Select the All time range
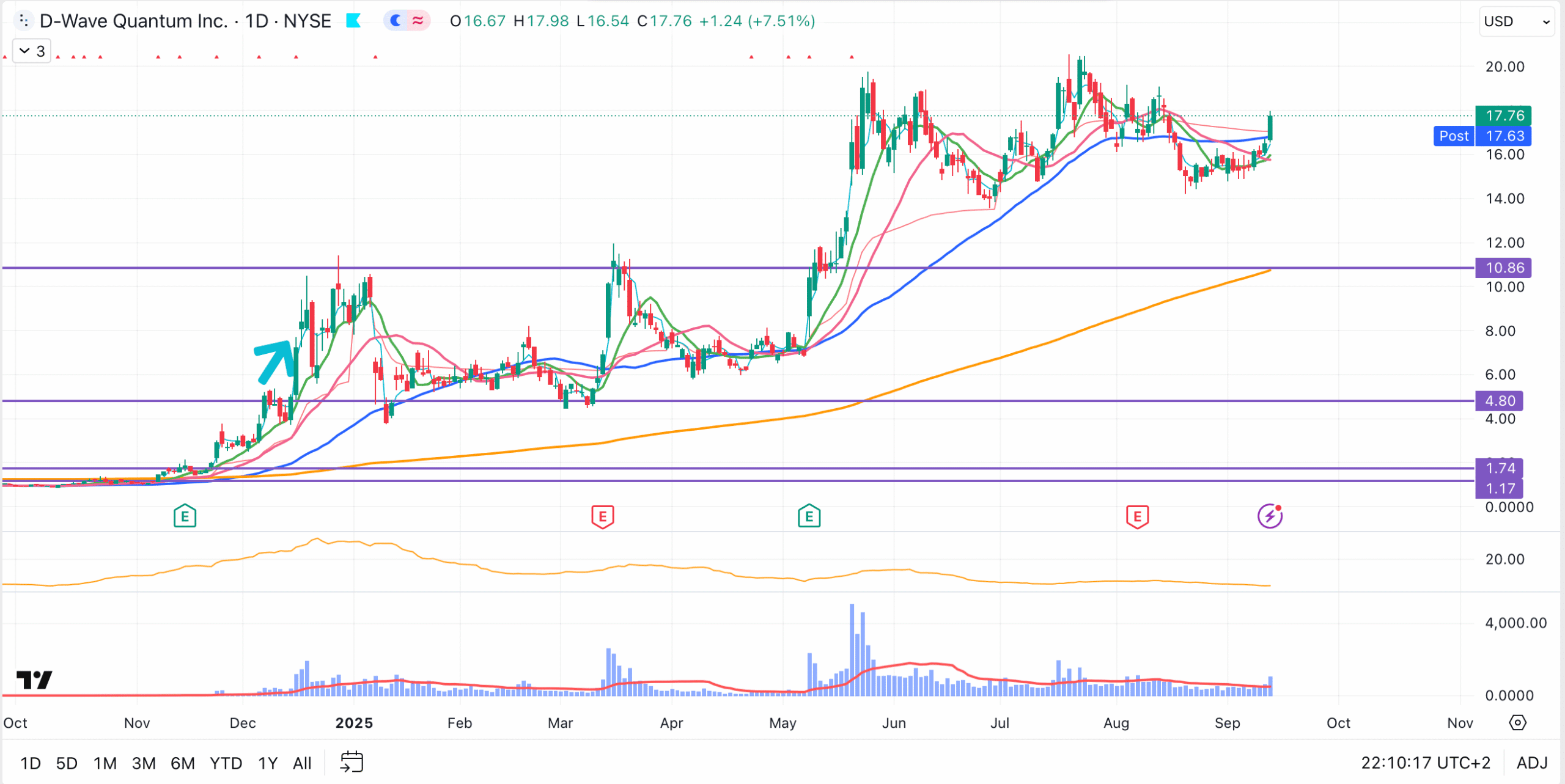 (x=302, y=763)
